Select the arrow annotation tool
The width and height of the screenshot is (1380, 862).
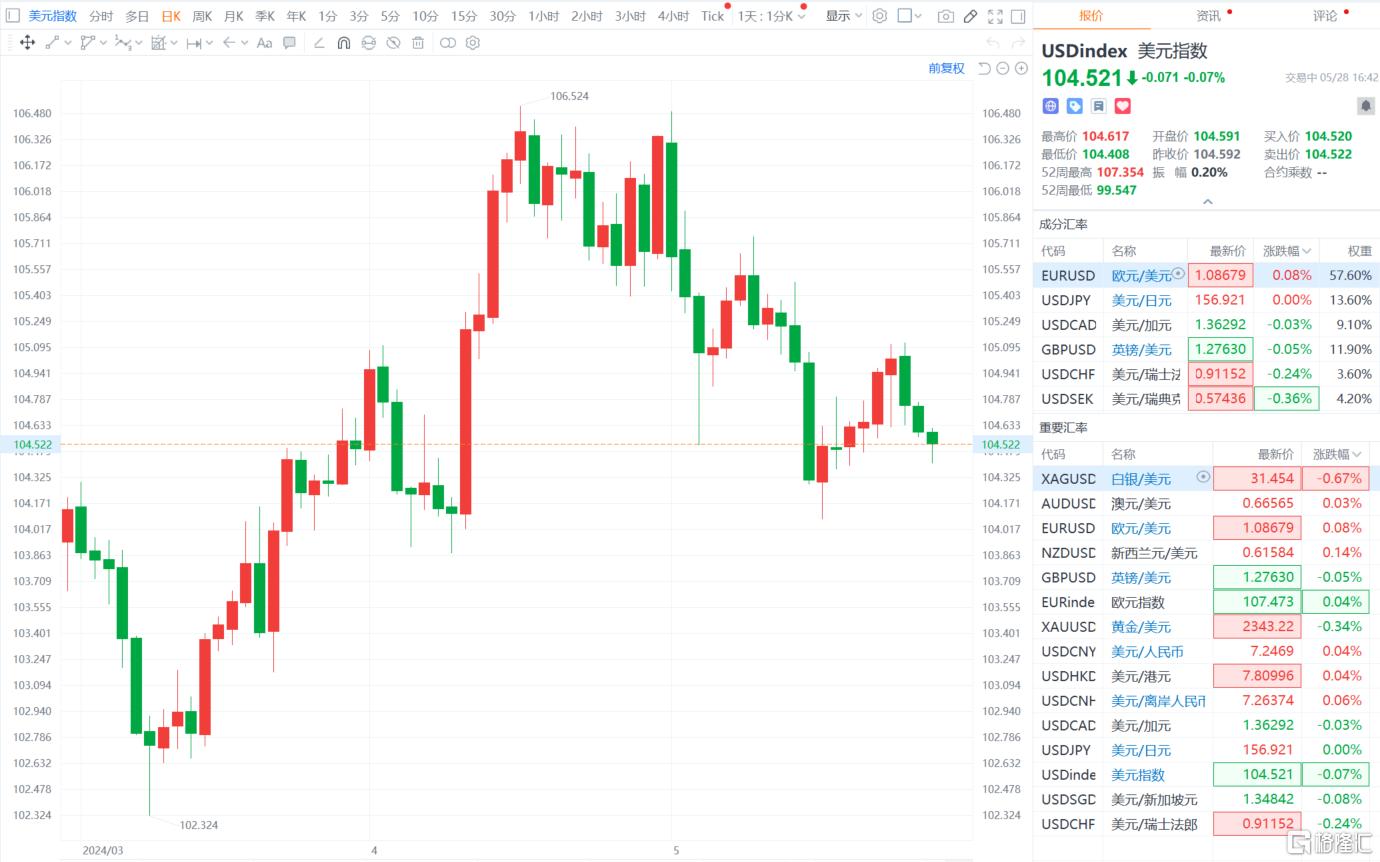tap(229, 43)
